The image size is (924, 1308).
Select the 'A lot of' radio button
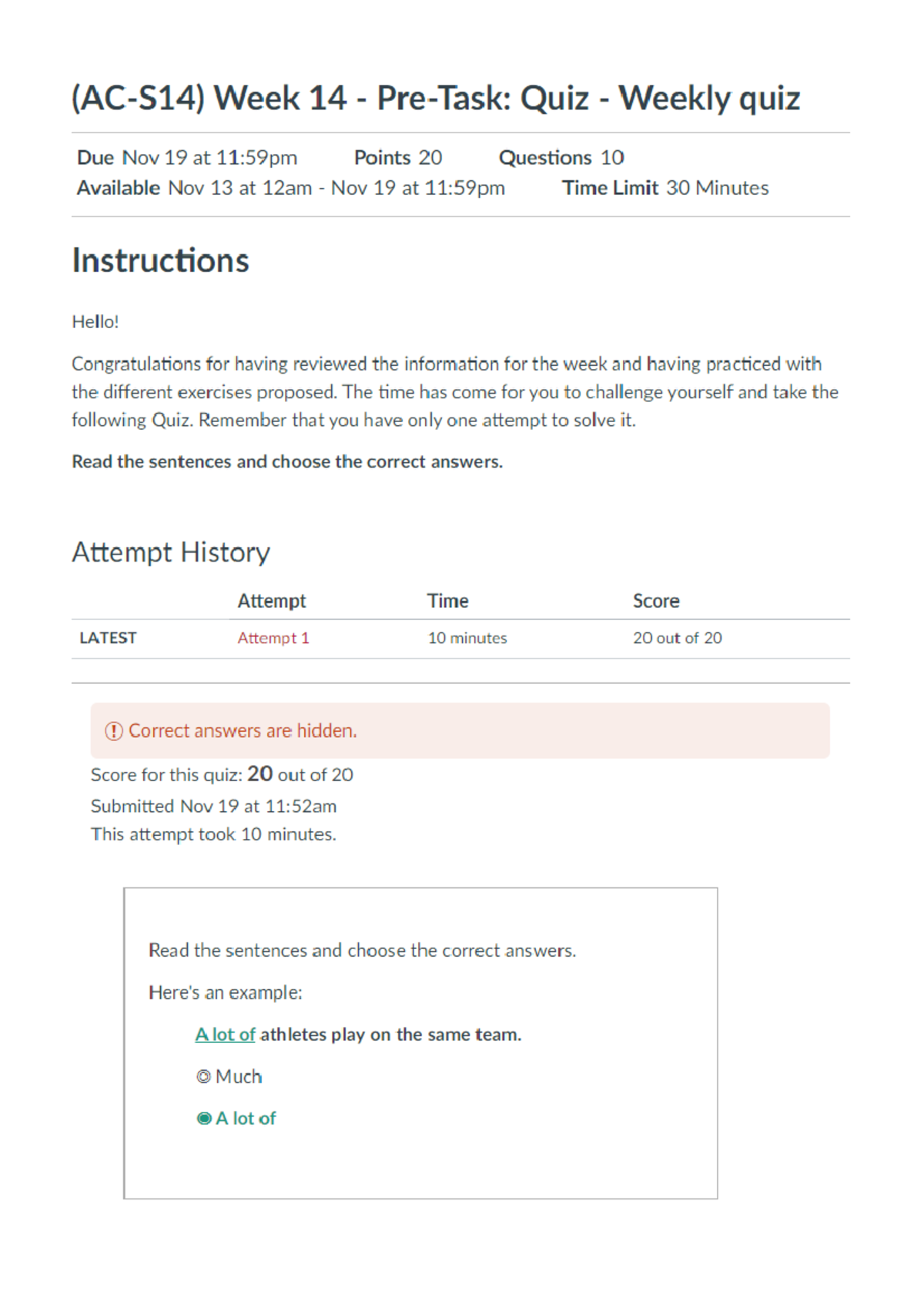(x=204, y=1118)
